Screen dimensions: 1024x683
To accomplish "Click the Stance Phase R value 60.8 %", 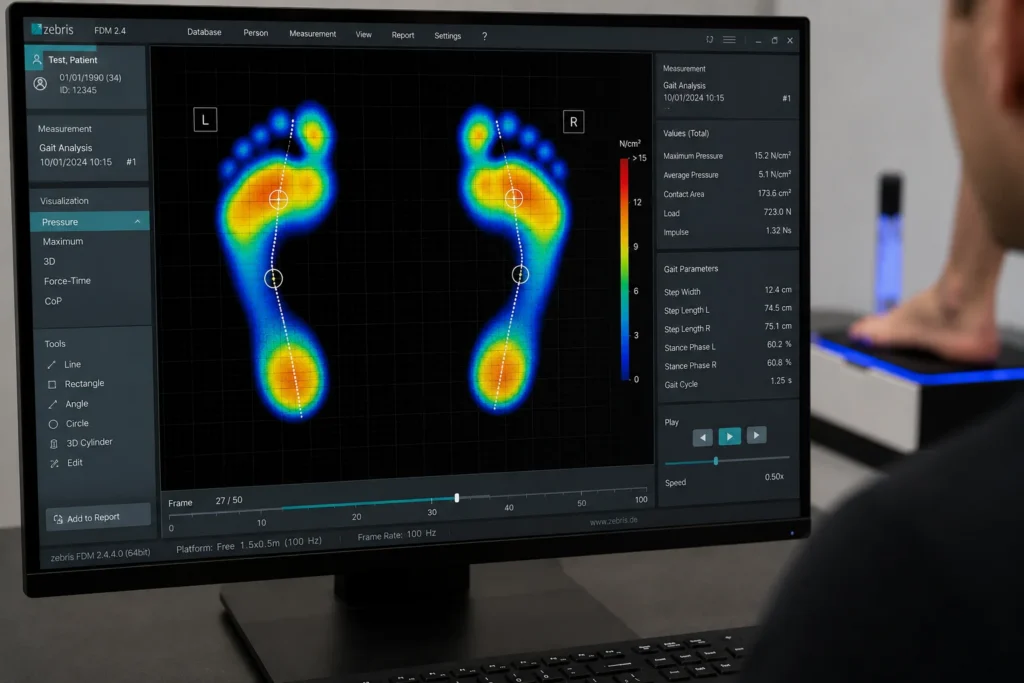I will 779,362.
